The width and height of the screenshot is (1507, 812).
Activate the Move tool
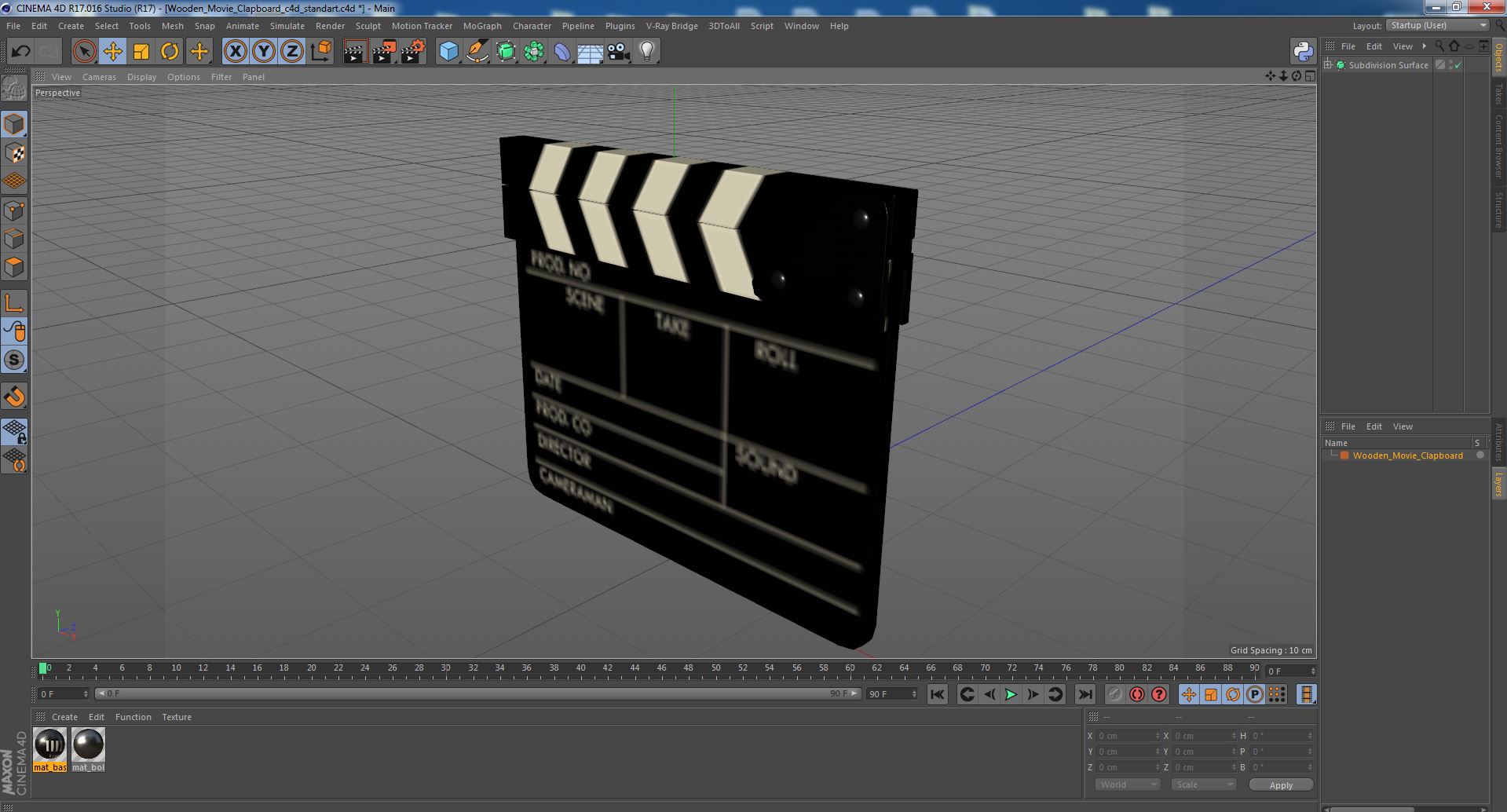[112, 52]
